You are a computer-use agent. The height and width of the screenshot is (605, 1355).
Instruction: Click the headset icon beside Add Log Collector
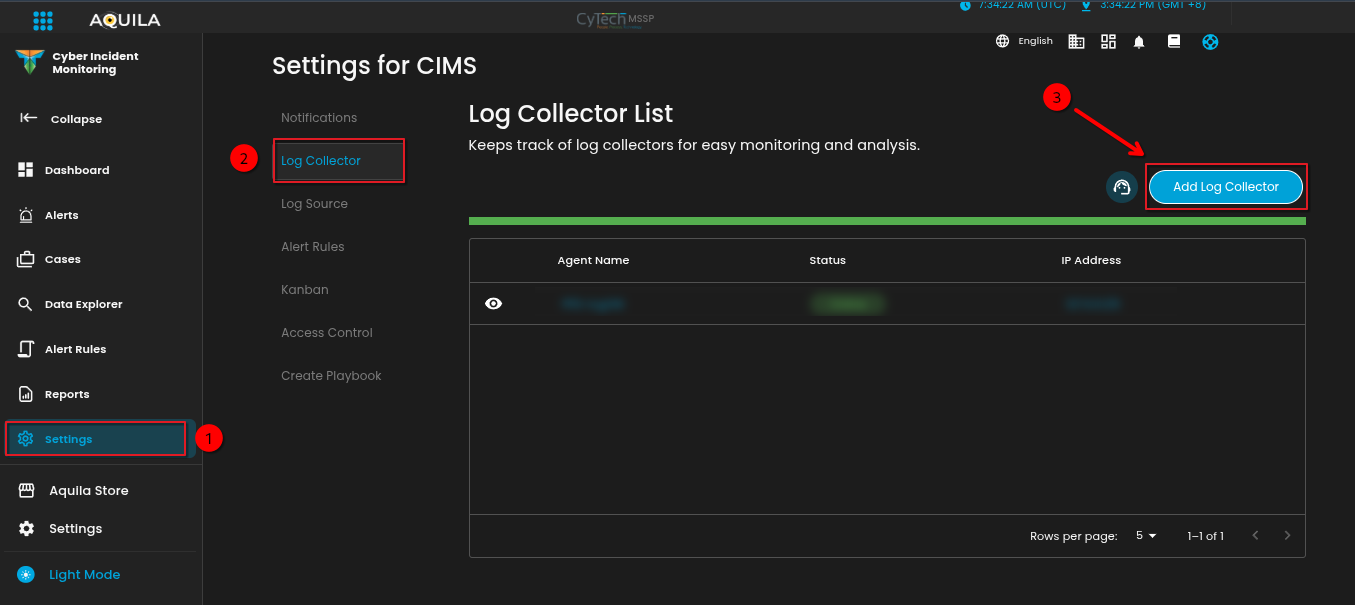(x=1121, y=187)
